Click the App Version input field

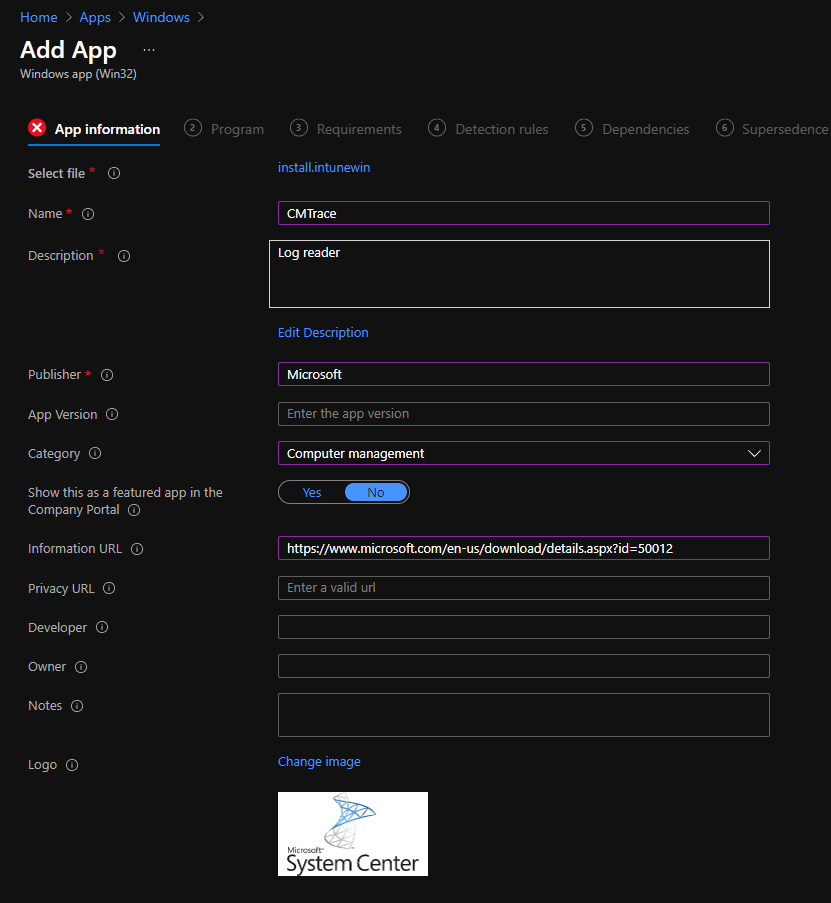pos(523,414)
